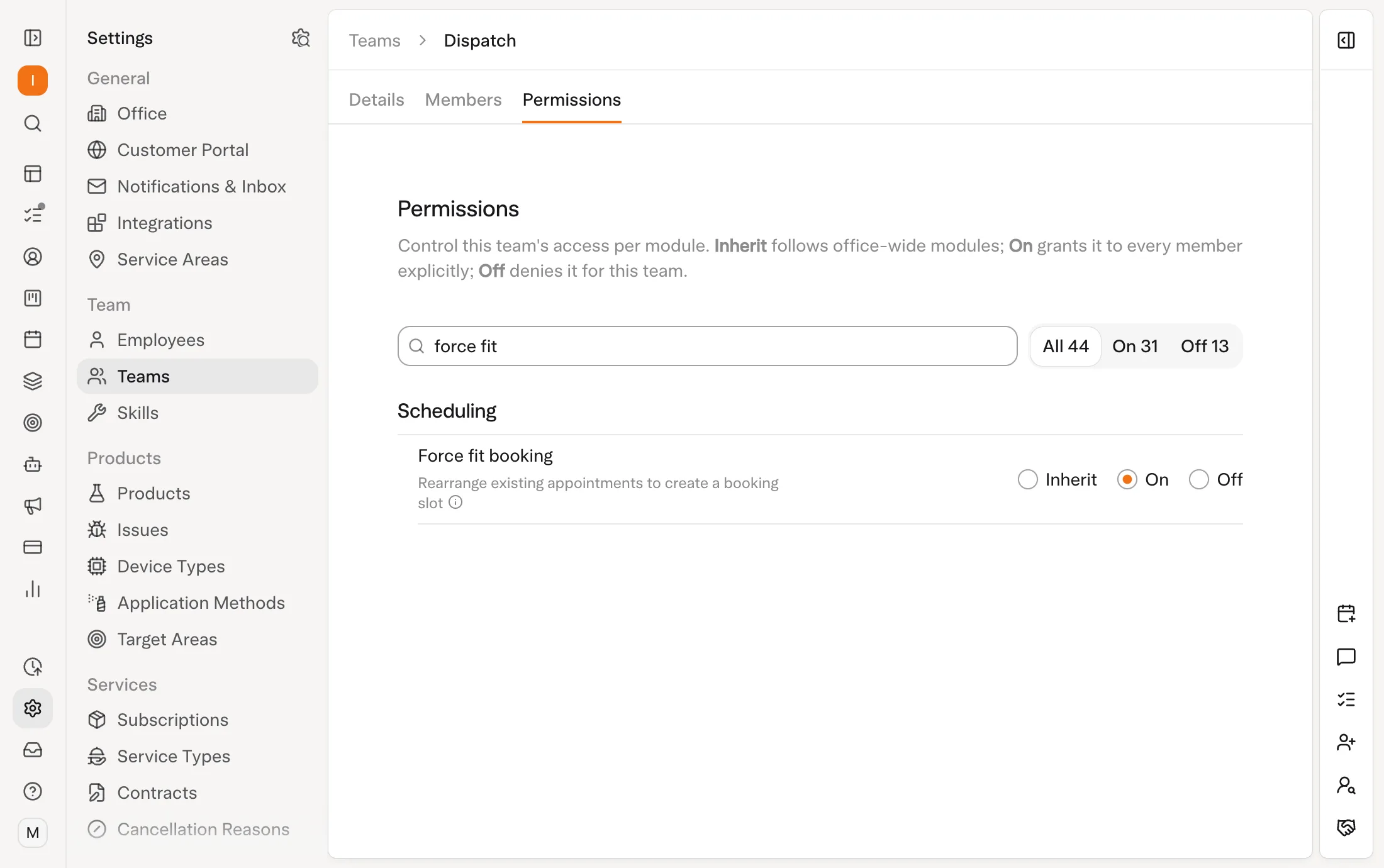1384x868 pixels.
Task: Open Cancellation Reasons settings
Action: point(198,829)
